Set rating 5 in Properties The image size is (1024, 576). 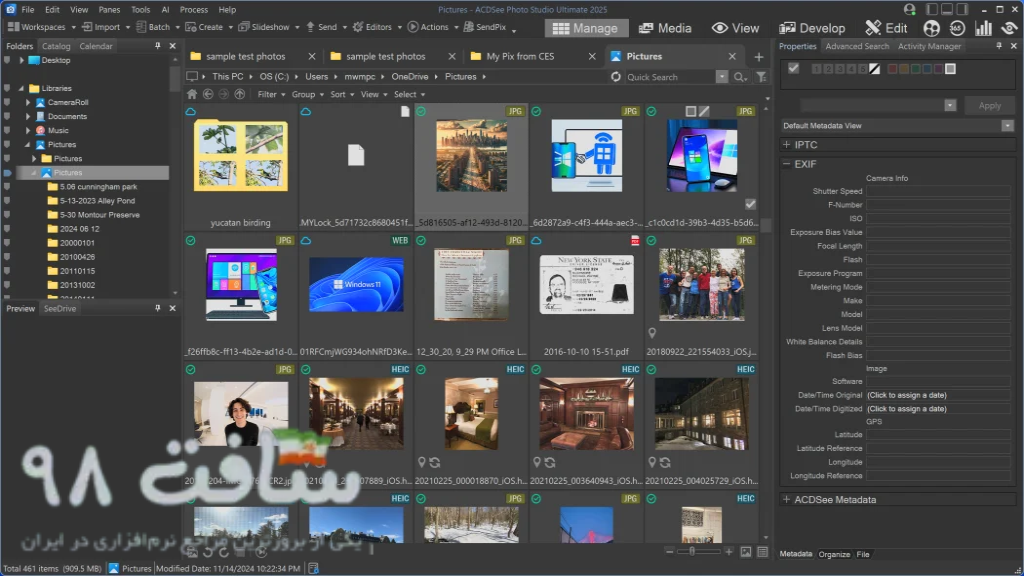pyautogui.click(x=863, y=69)
